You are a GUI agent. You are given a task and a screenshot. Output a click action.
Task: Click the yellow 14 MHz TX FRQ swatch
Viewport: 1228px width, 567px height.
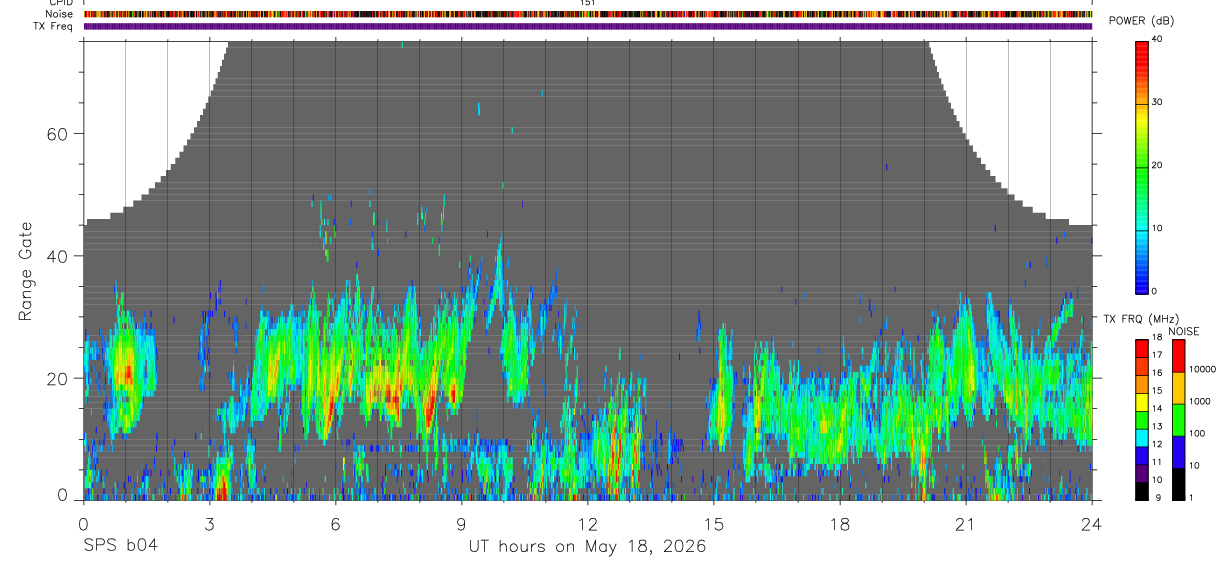[1142, 402]
